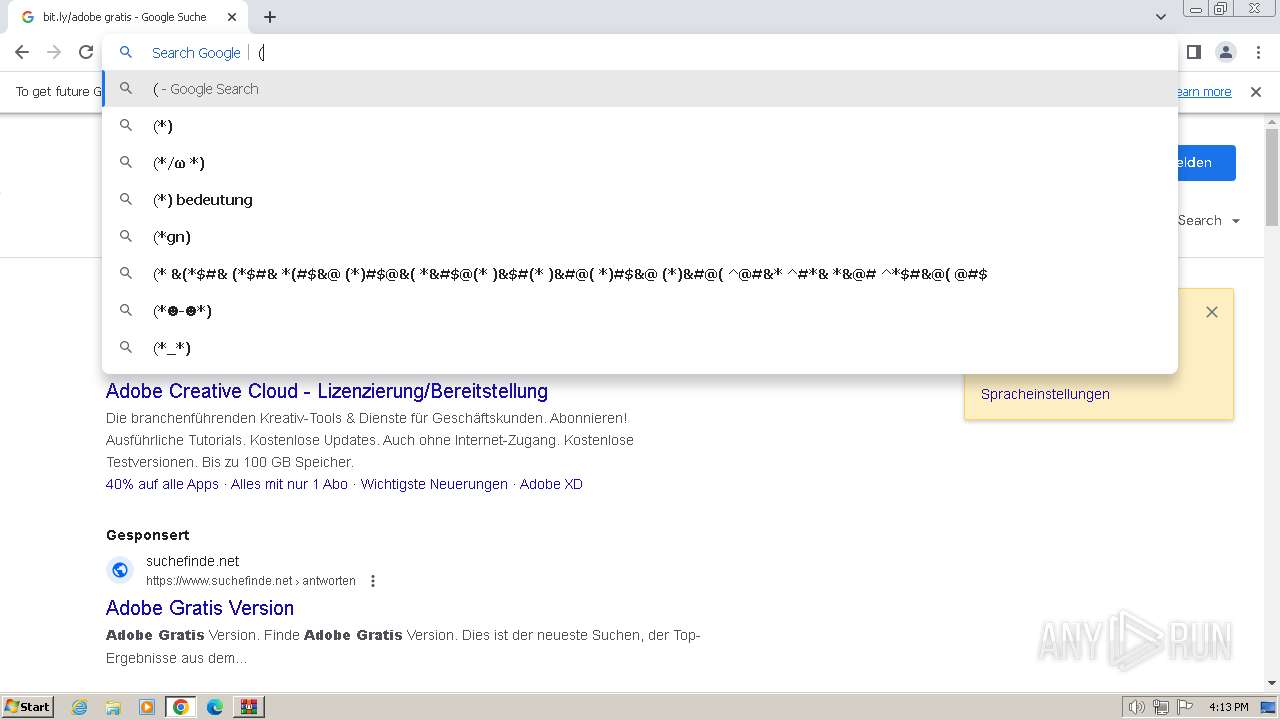
Task: Switch to Chrome in the taskbar
Action: [x=181, y=707]
